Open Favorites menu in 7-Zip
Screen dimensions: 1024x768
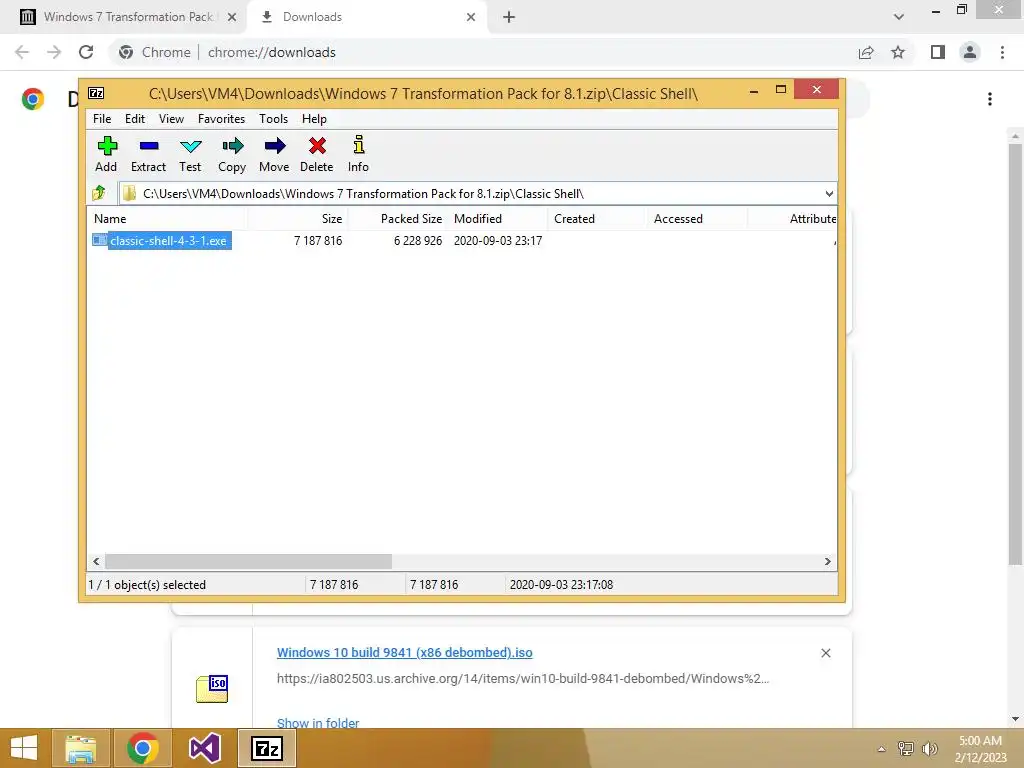[x=221, y=119]
